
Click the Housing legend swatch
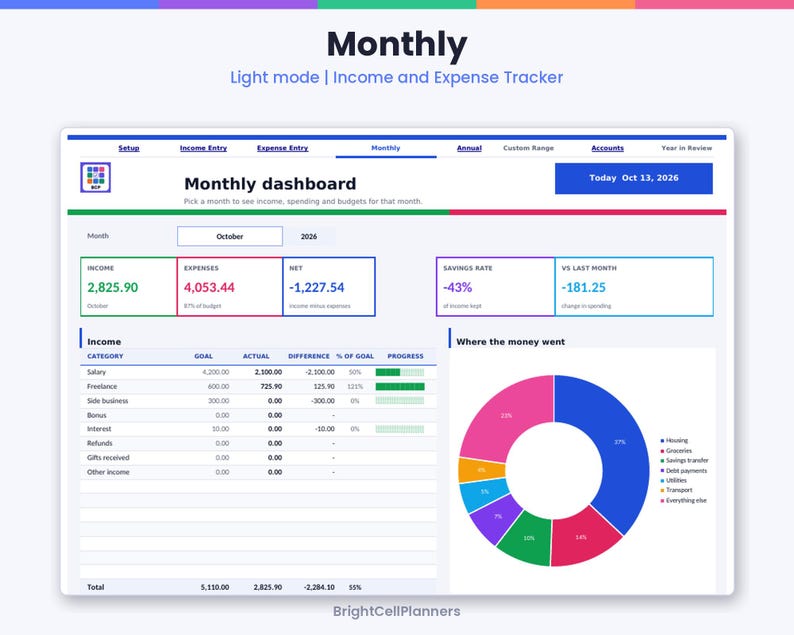[662, 441]
